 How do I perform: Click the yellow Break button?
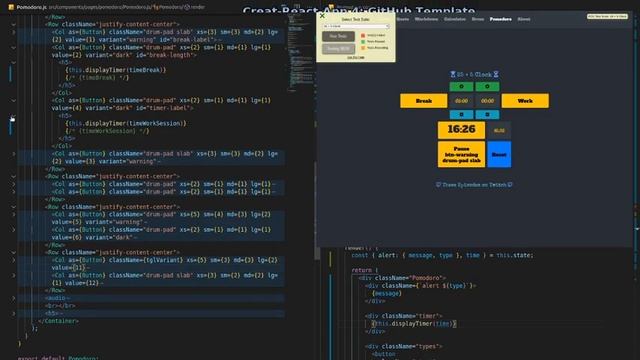tap(424, 101)
